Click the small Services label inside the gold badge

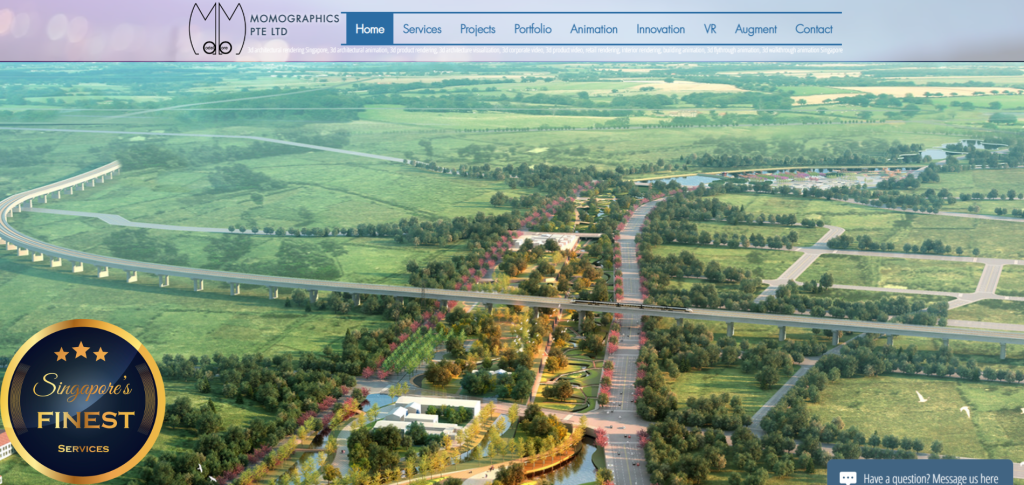tap(83, 448)
